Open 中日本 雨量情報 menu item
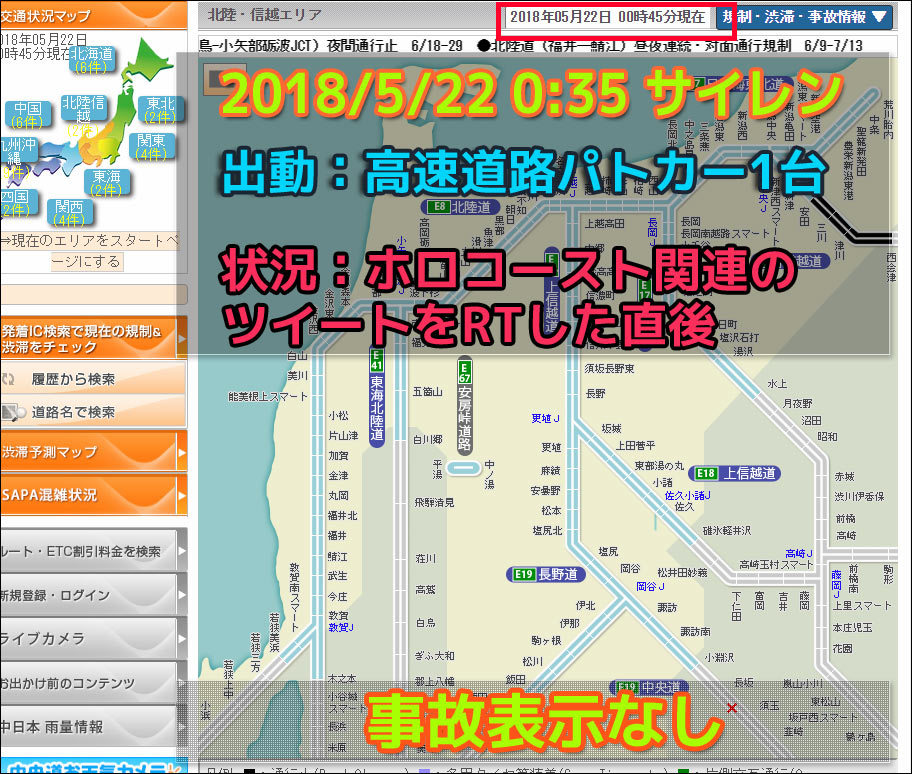Image resolution: width=912 pixels, height=774 pixels. click(93, 726)
